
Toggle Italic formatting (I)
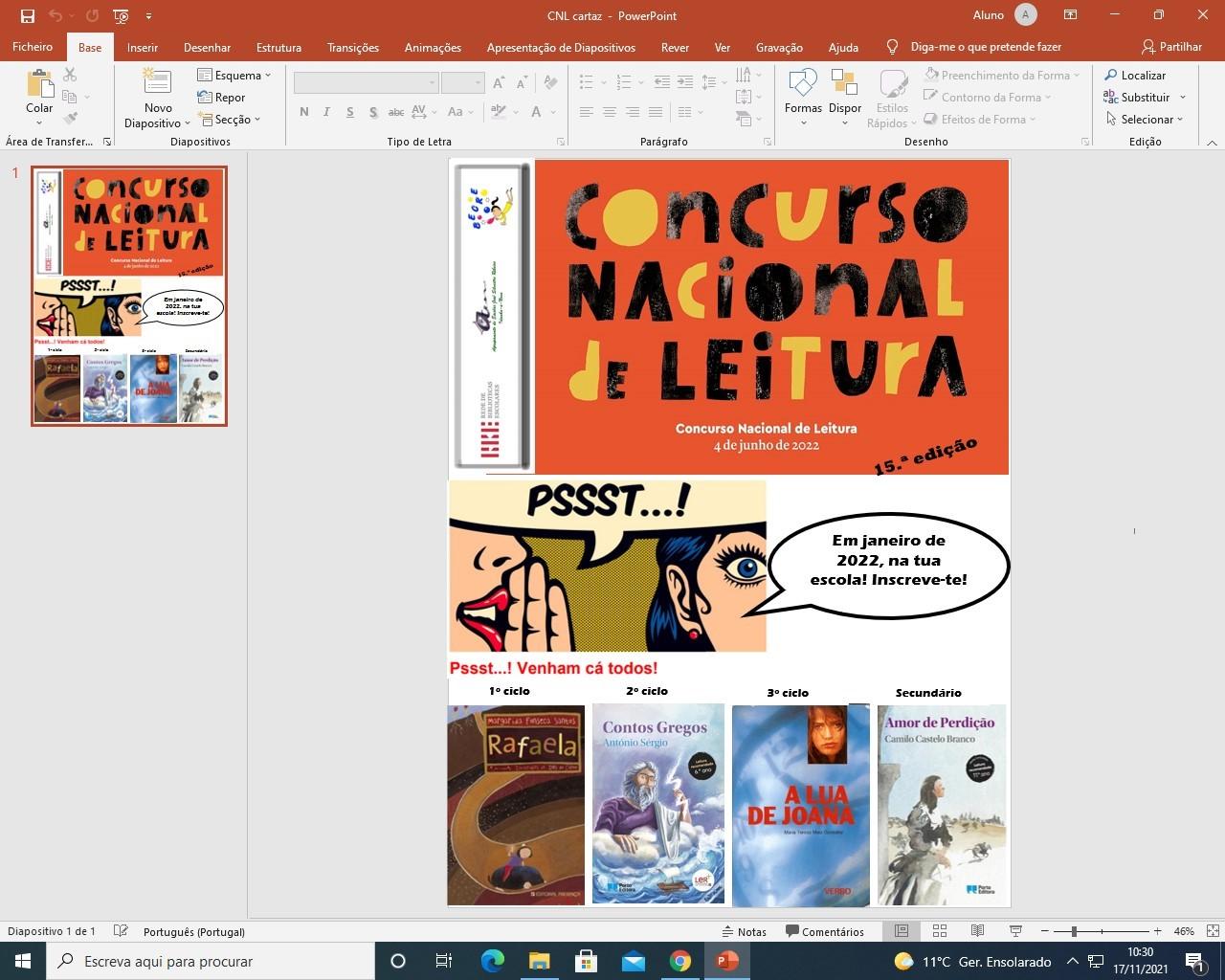(x=326, y=112)
